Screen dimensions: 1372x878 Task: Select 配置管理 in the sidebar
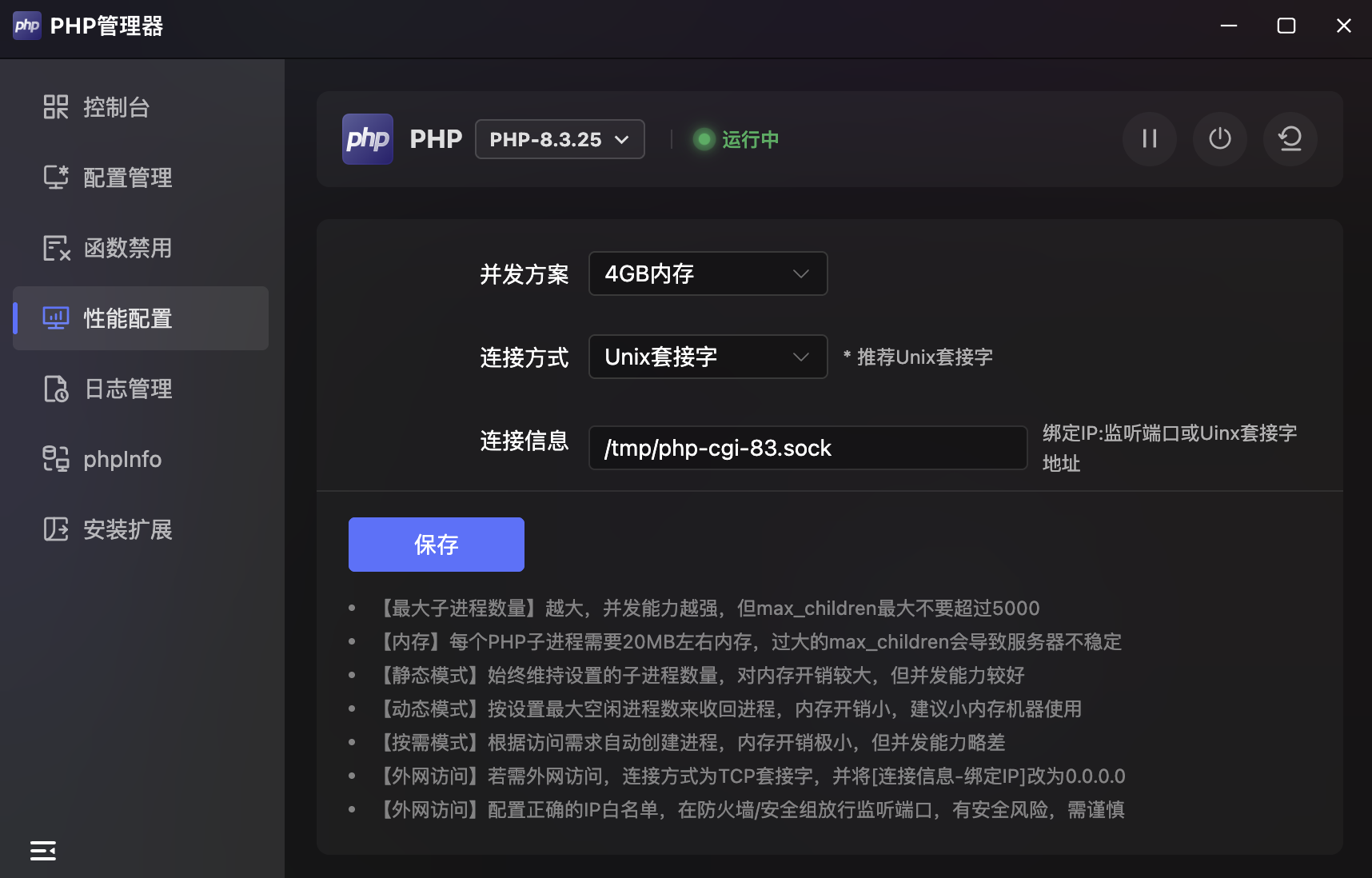coord(141,178)
